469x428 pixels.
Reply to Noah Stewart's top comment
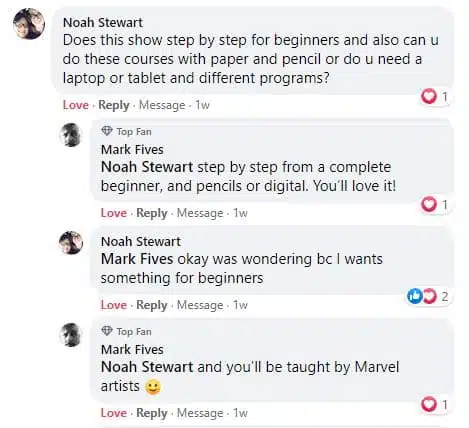click(114, 105)
